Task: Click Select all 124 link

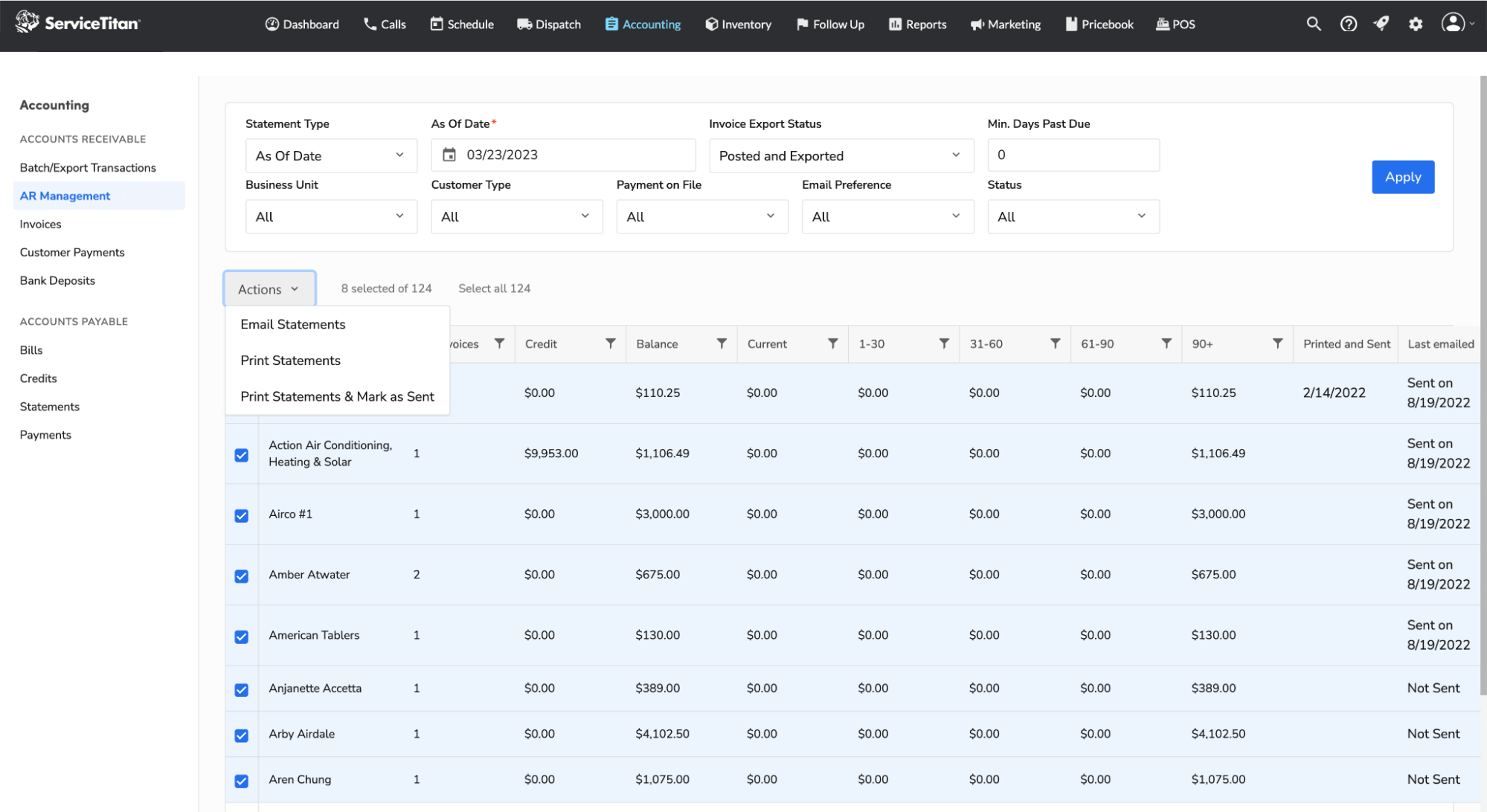Action: click(494, 288)
